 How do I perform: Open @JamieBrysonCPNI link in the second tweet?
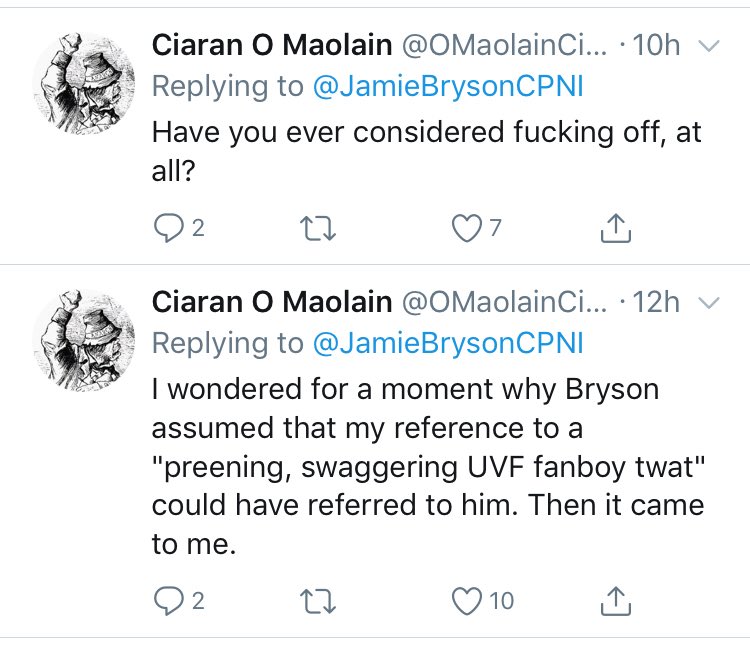click(447, 342)
